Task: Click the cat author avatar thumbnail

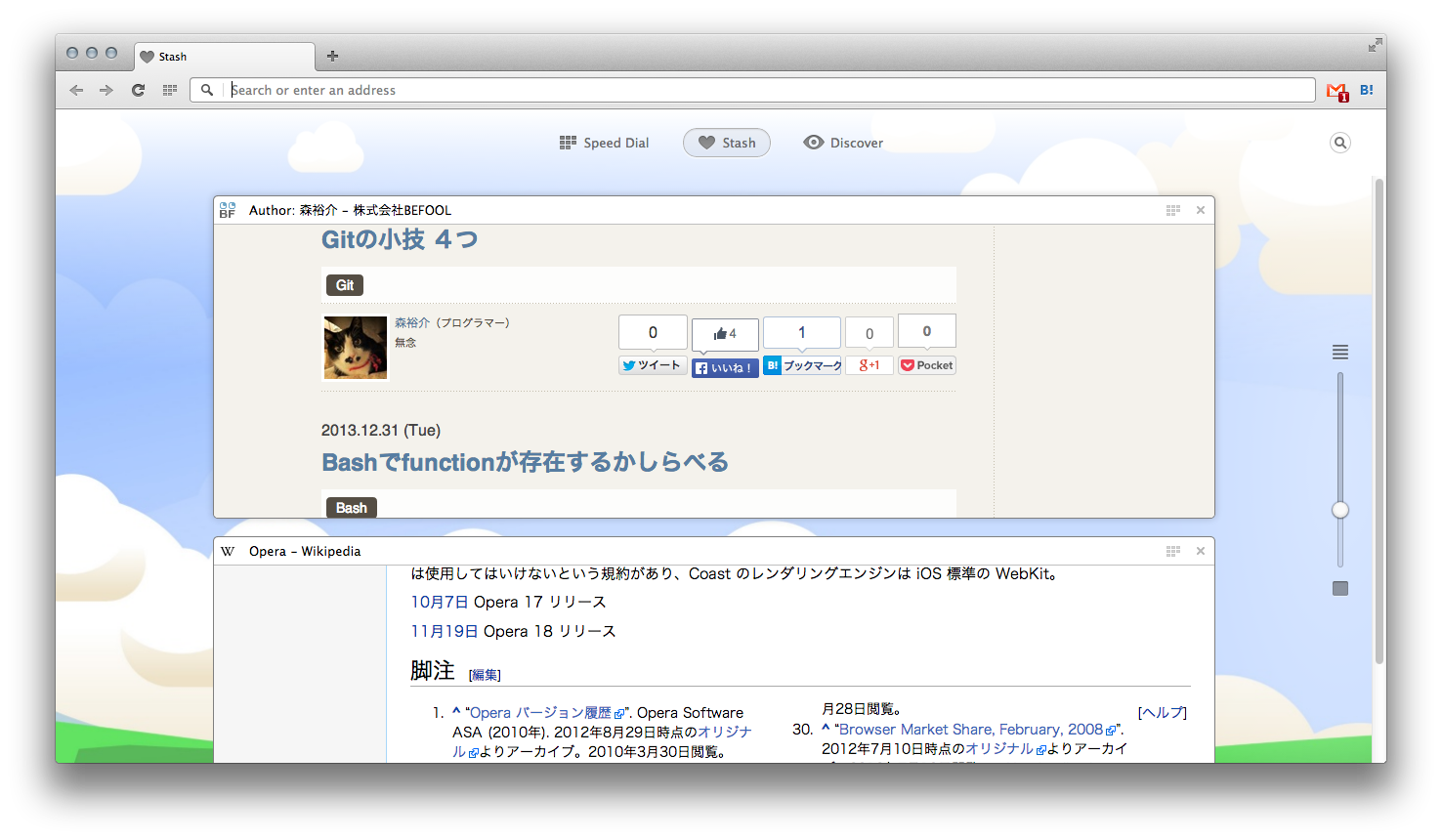Action: [x=356, y=348]
